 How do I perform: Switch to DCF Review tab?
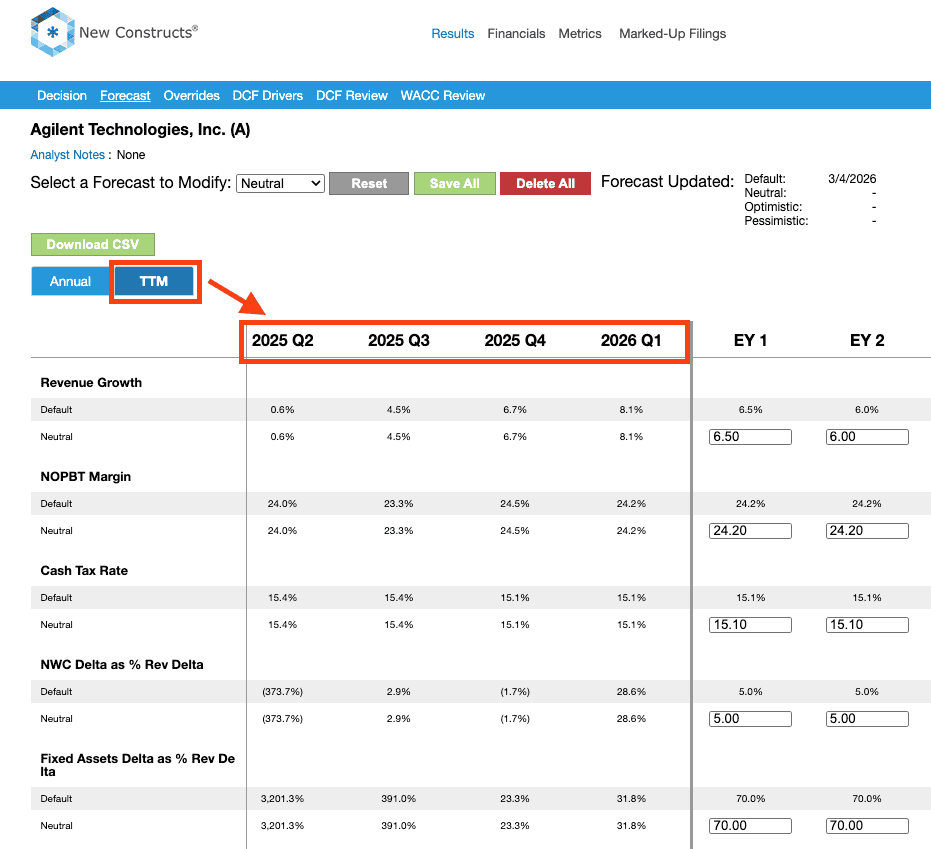[351, 96]
